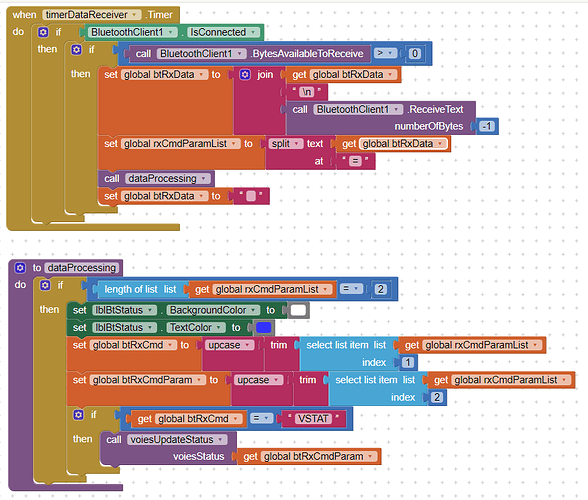Open global btRxData dropdown in join set block
The height and width of the screenshot is (500, 588).
pyautogui.click(x=201, y=75)
